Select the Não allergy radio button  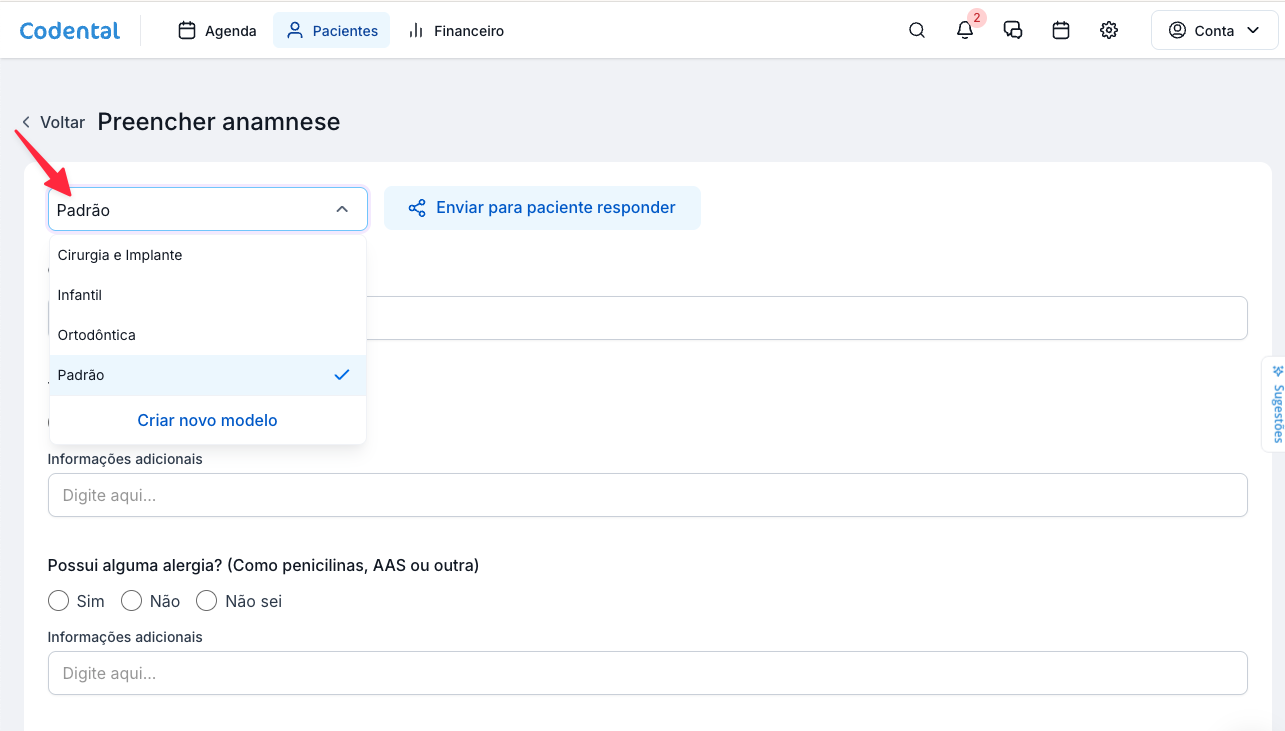(x=132, y=601)
